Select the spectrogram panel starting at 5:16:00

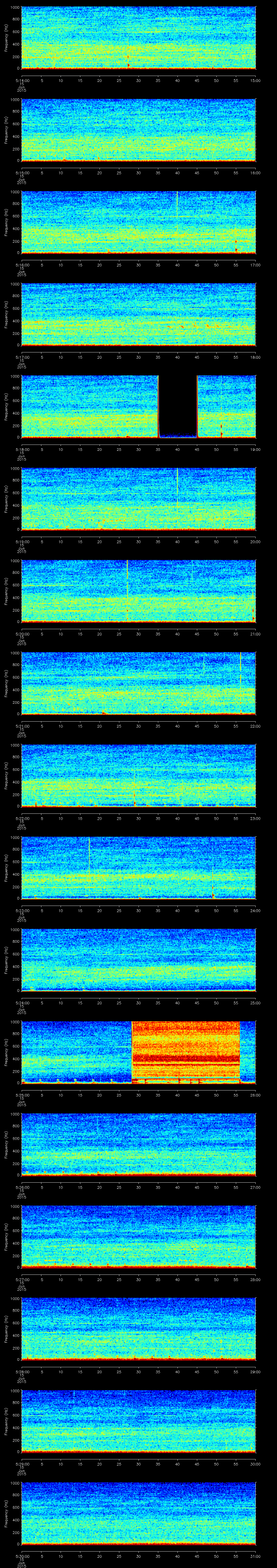(x=138, y=222)
